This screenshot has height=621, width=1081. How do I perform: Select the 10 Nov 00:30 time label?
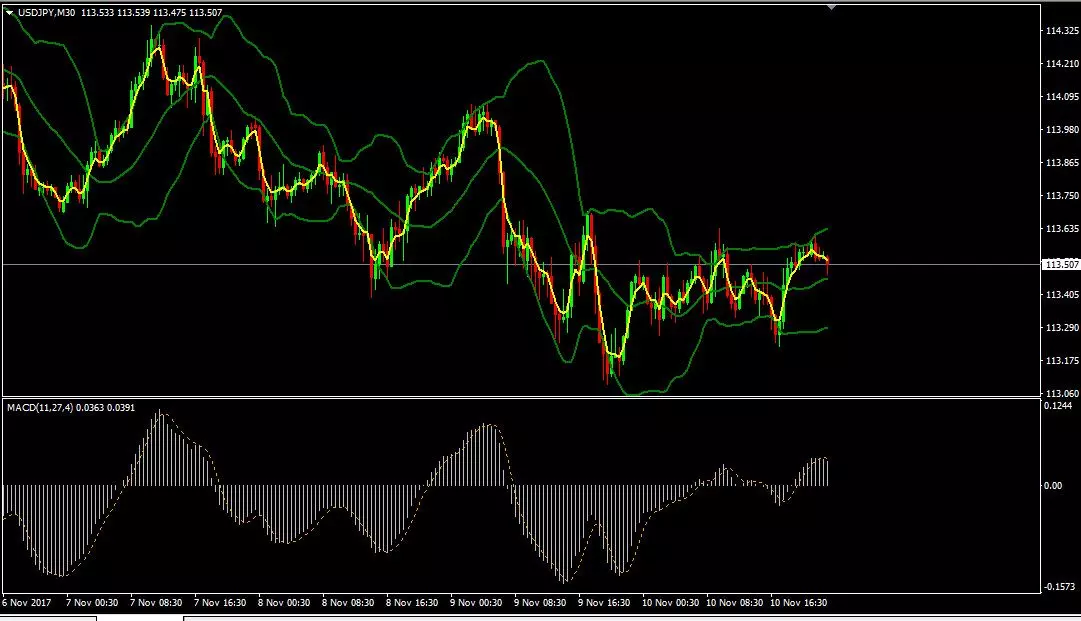click(670, 603)
